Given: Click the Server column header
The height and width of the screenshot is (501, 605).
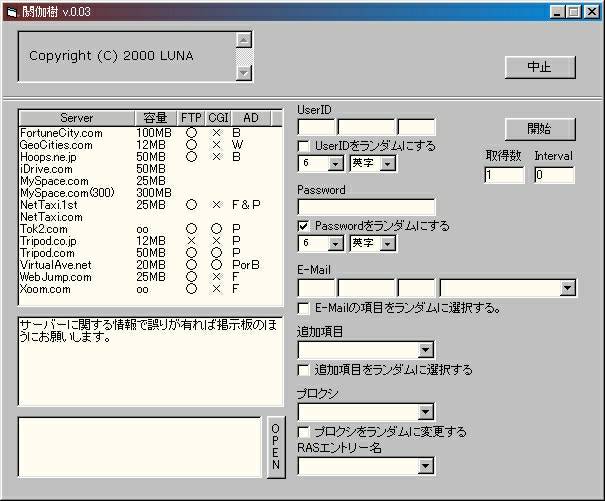Looking at the screenshot, I should tap(77, 118).
